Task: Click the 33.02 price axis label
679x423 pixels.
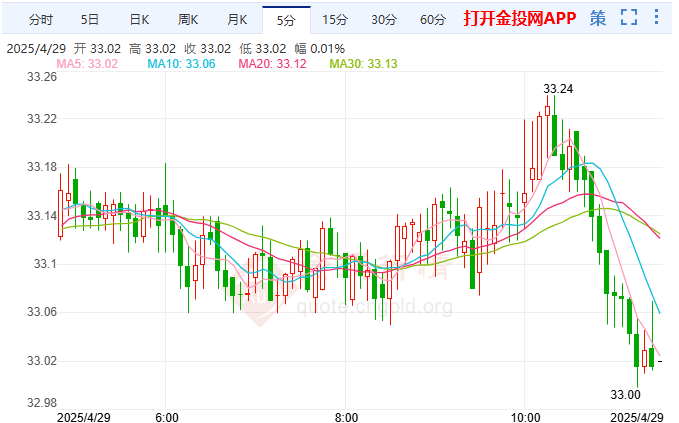Action: [x=42, y=361]
